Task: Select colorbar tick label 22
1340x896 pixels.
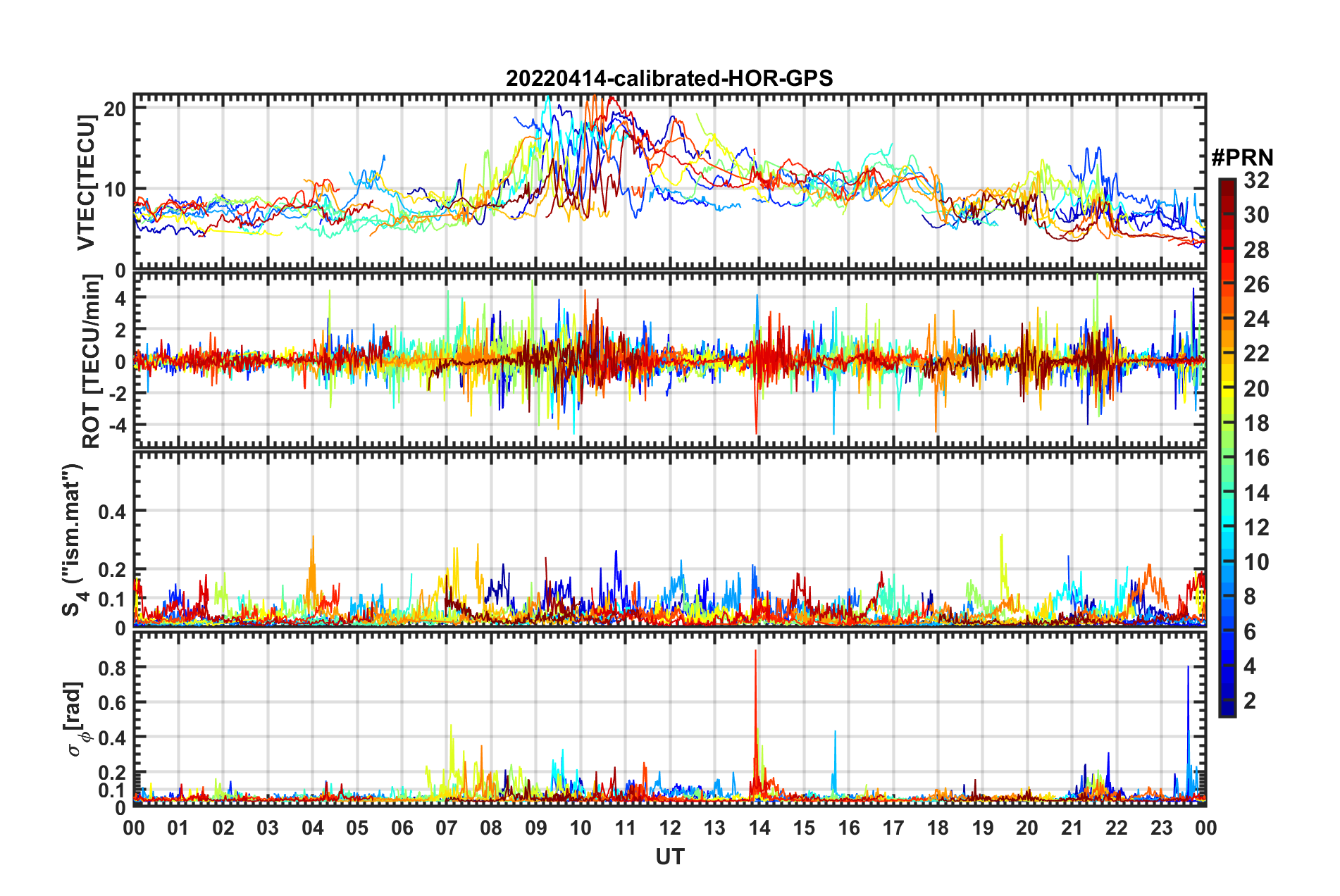Action: [1256, 354]
